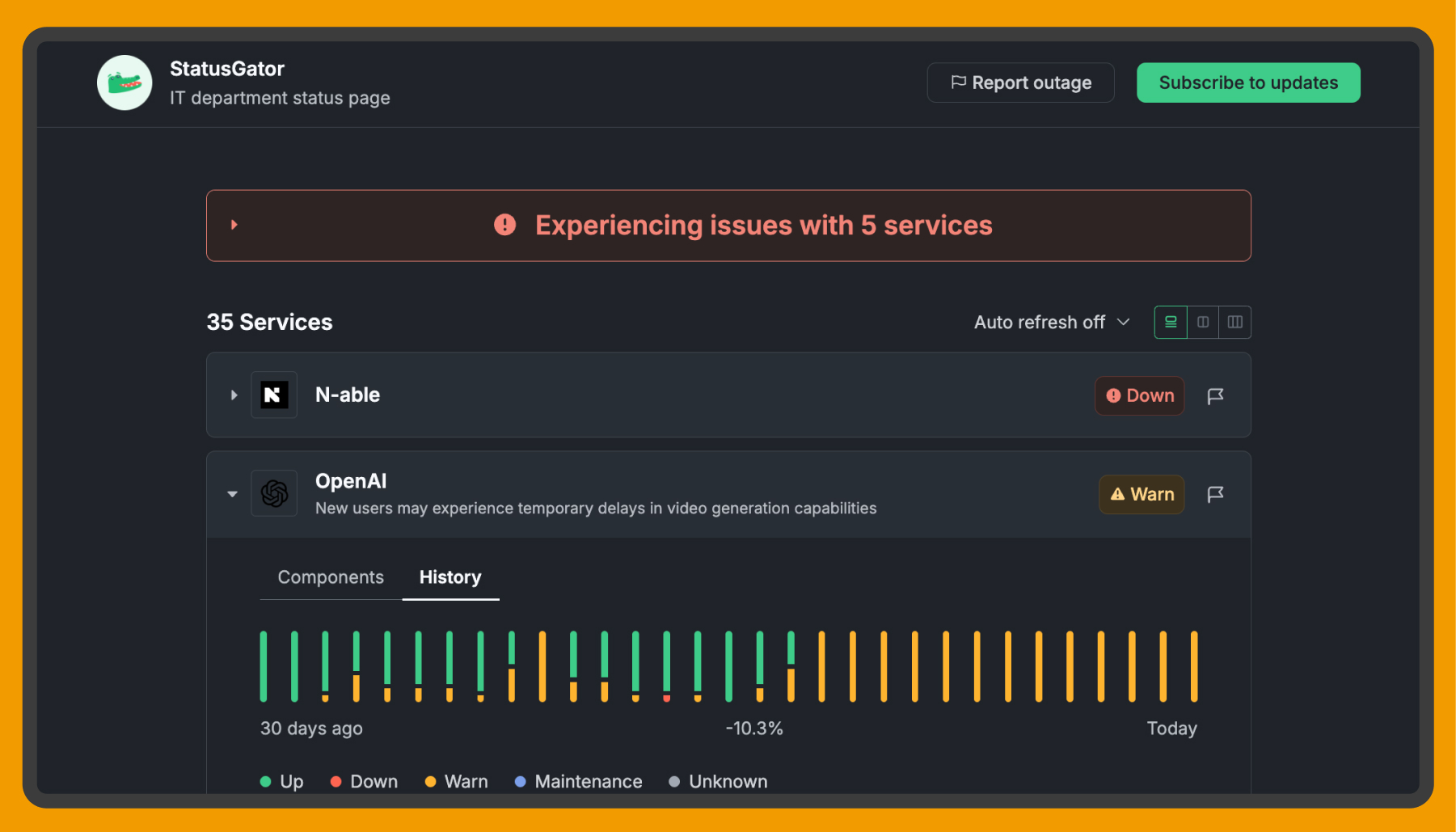
Task: Click the 'Today' label
Action: coord(1172,729)
